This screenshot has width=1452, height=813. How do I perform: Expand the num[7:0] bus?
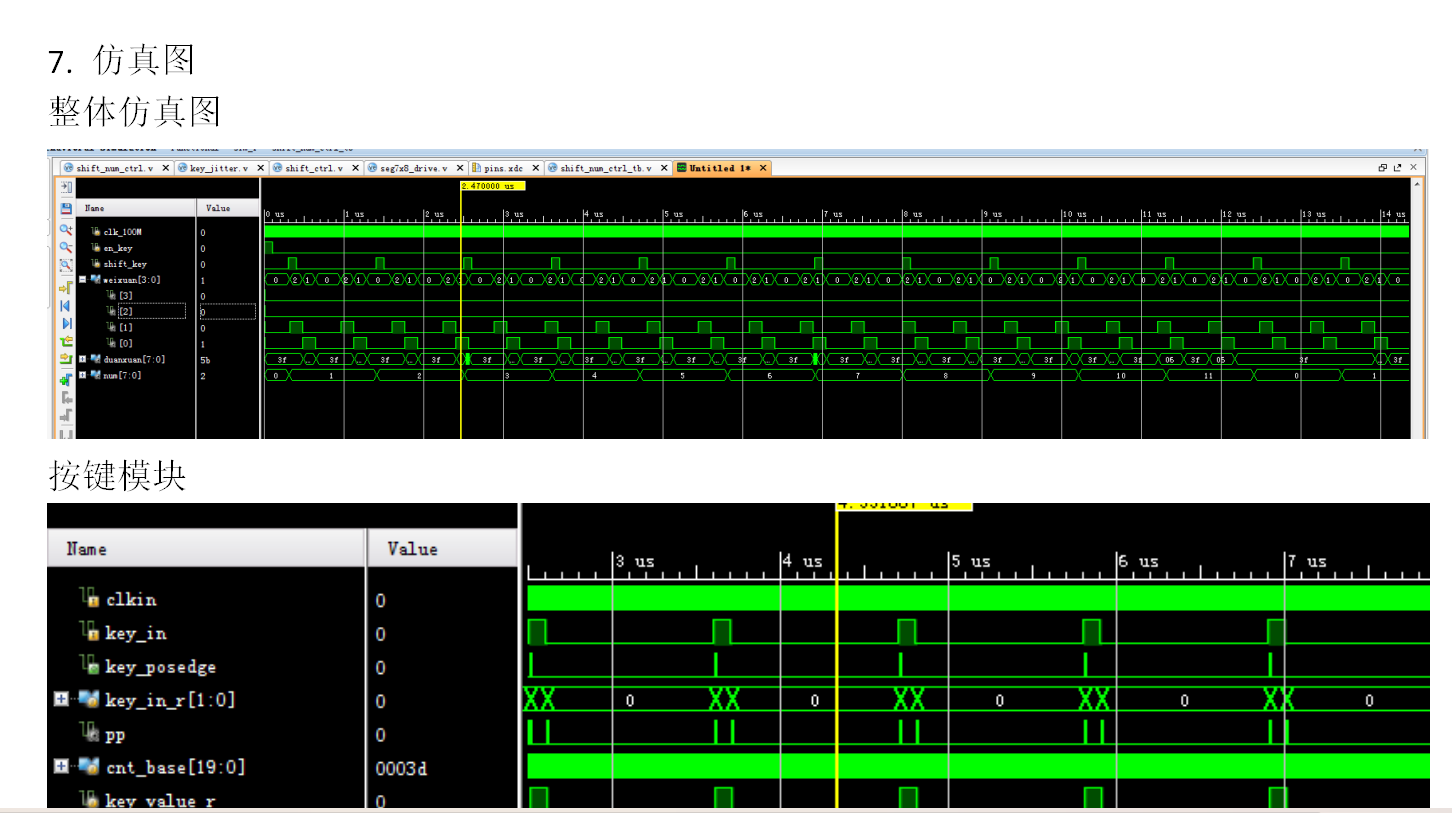83,375
